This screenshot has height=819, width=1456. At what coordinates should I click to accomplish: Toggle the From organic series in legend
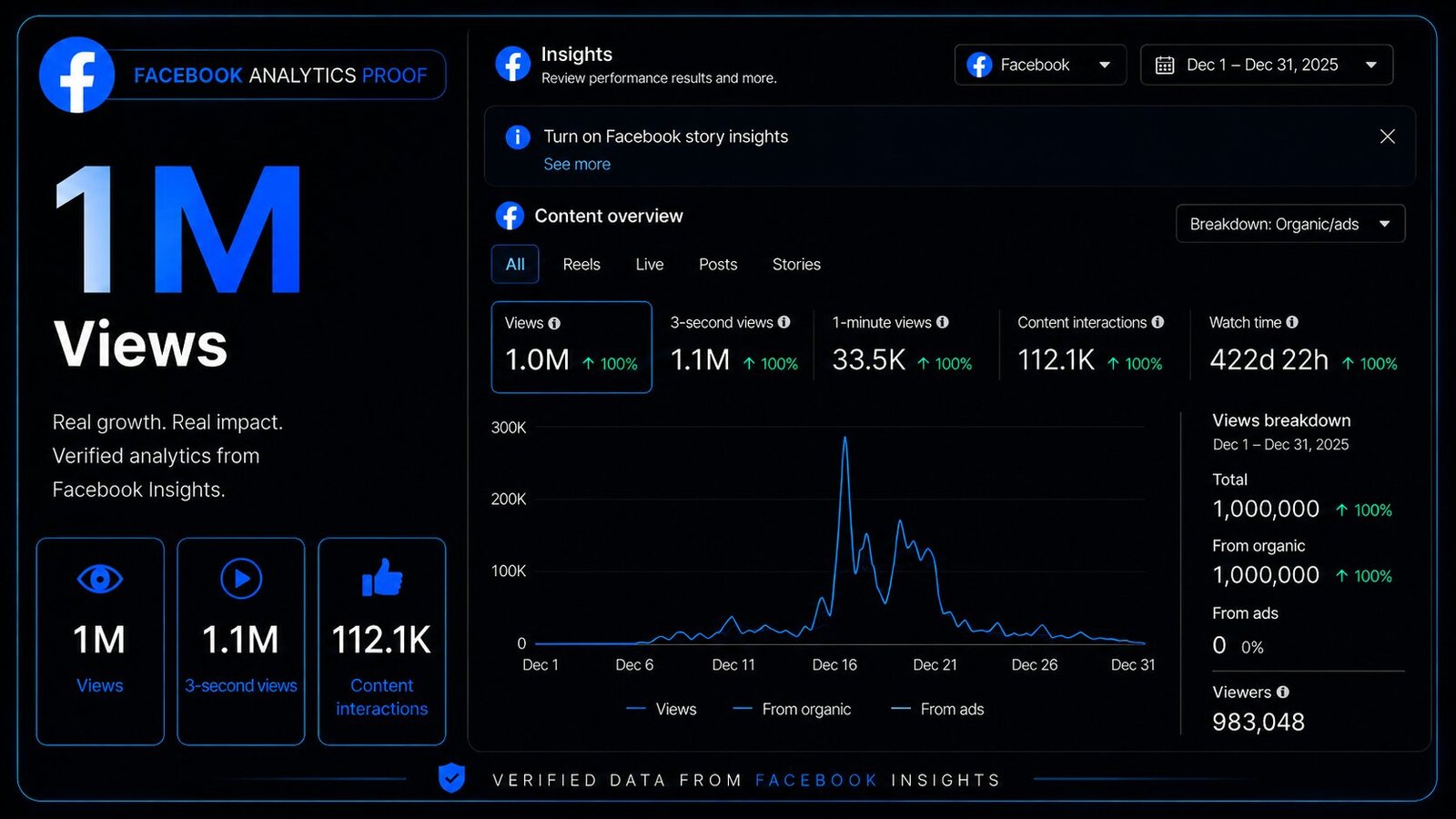[x=793, y=709]
